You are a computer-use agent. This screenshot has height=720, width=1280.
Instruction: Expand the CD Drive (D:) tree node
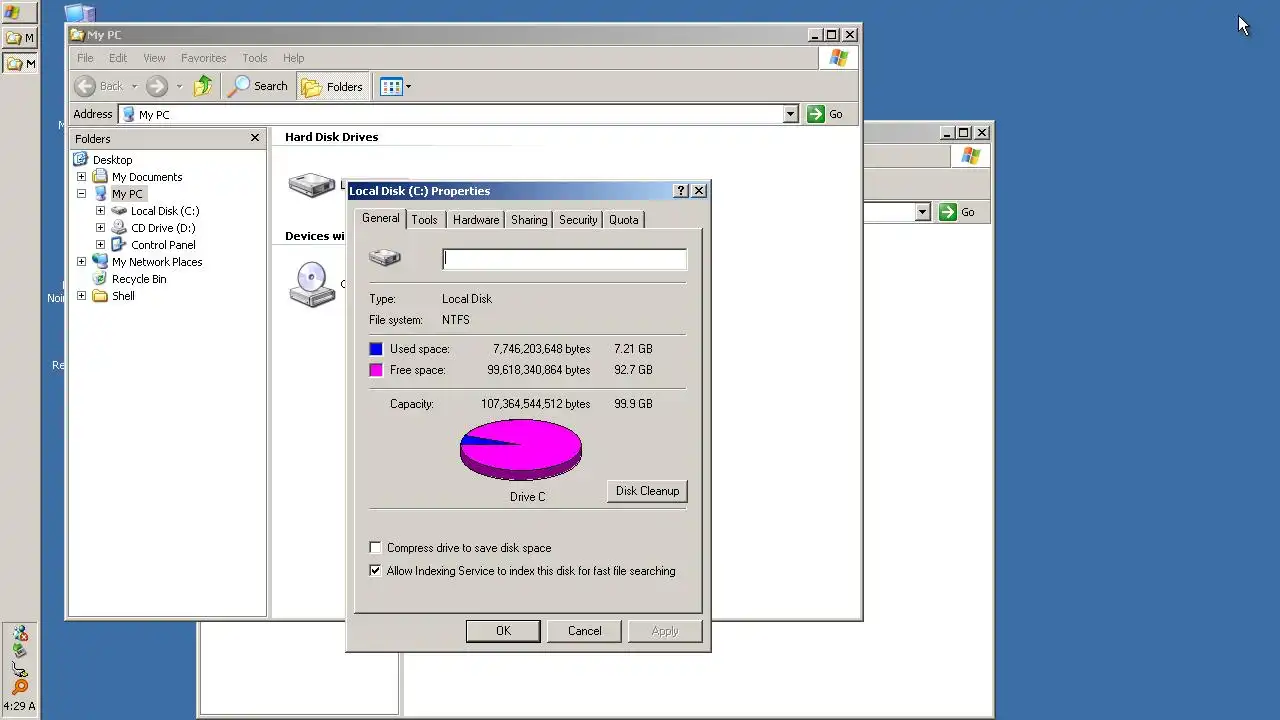(x=100, y=228)
